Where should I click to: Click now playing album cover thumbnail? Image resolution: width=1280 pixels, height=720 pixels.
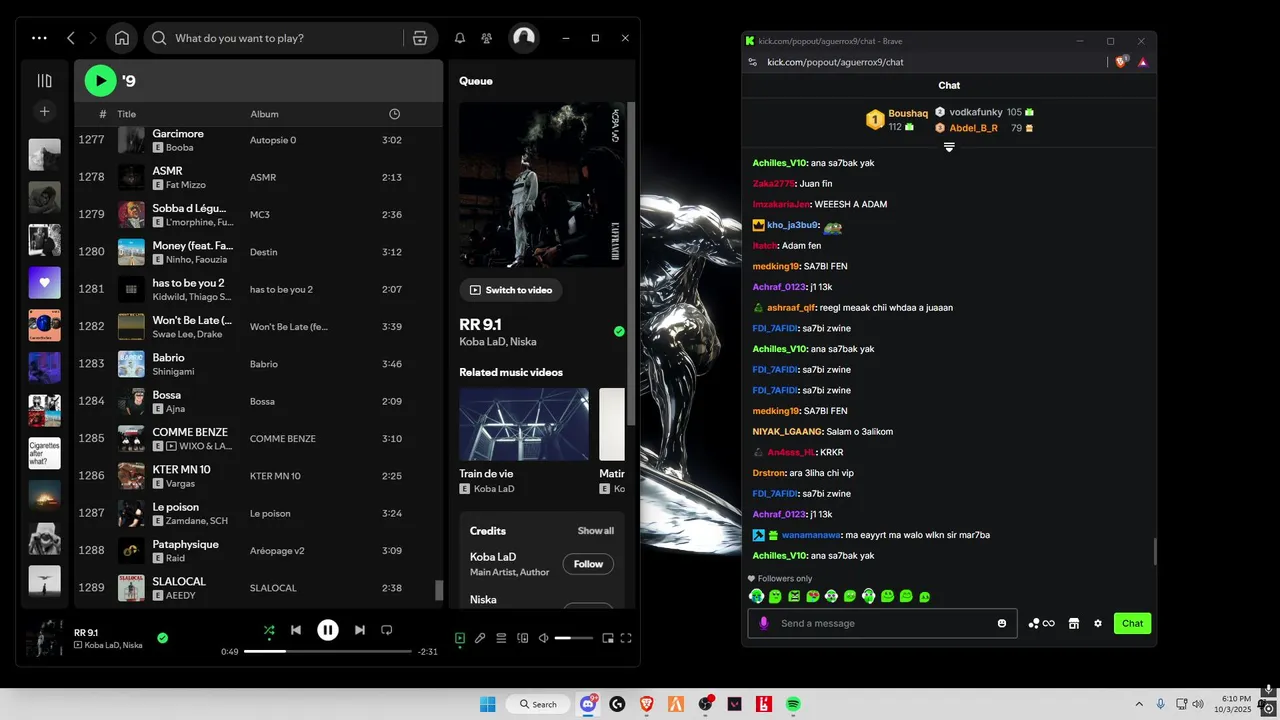click(44, 638)
